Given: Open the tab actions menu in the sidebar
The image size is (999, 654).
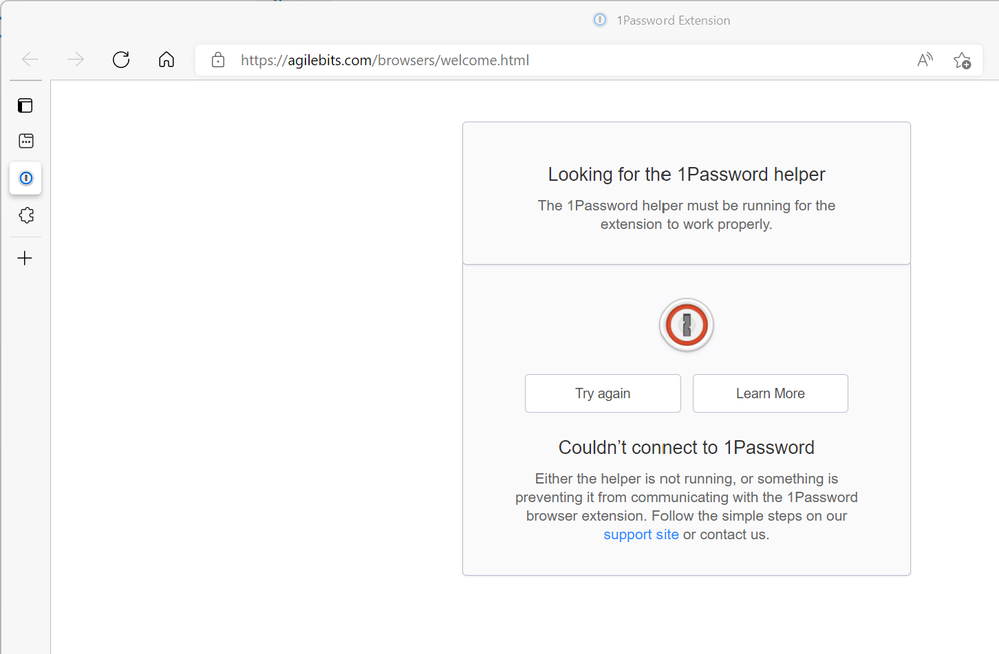Looking at the screenshot, I should pyautogui.click(x=26, y=105).
